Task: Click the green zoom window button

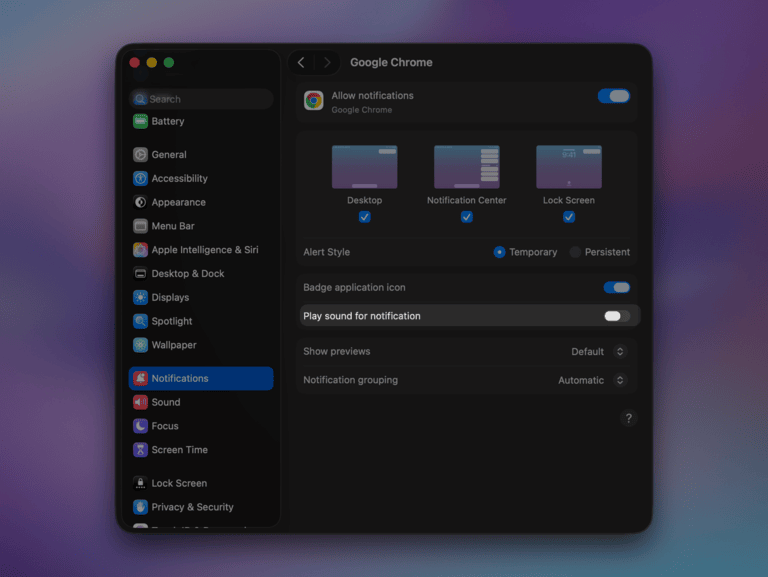Action: [169, 63]
